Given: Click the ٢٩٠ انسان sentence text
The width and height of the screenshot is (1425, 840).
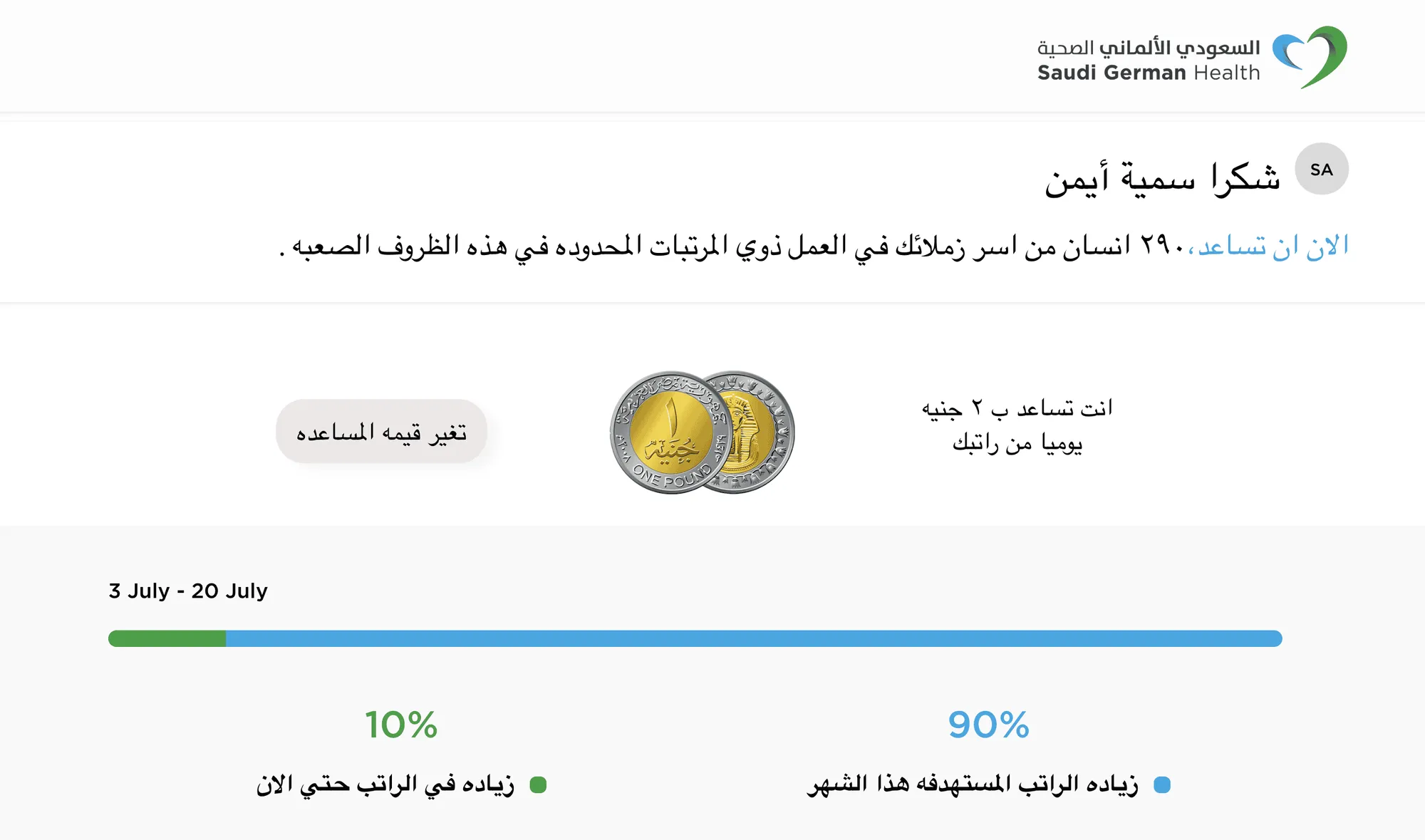Looking at the screenshot, I should point(732,246).
